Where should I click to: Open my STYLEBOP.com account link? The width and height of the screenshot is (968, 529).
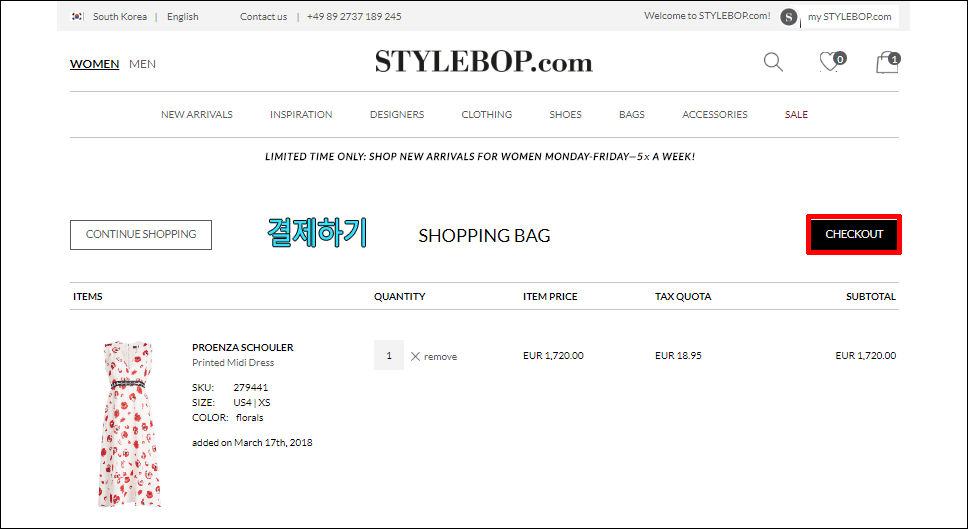(x=849, y=17)
